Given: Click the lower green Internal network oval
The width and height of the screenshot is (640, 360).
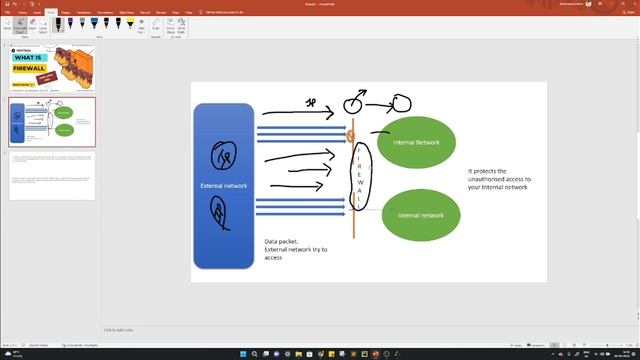Looking at the screenshot, I should tap(421, 215).
